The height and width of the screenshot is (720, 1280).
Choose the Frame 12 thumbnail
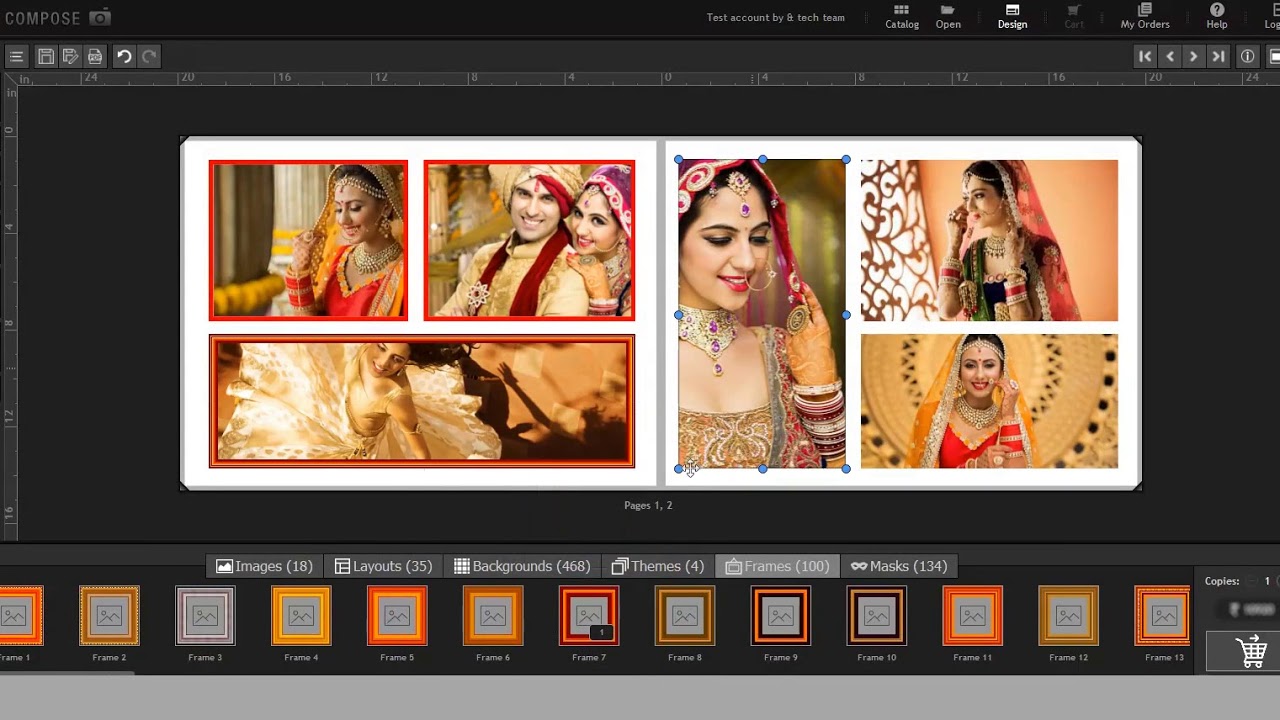tap(1069, 616)
